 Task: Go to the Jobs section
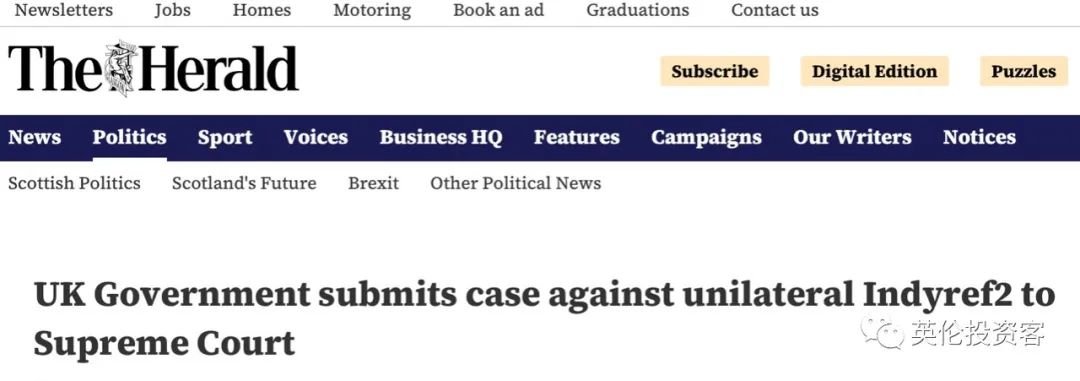[x=172, y=10]
